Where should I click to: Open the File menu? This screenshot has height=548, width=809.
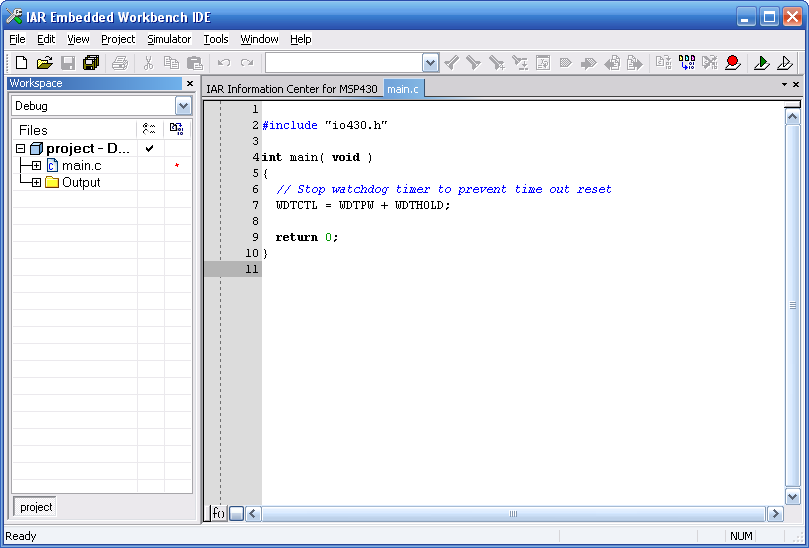[x=17, y=39]
